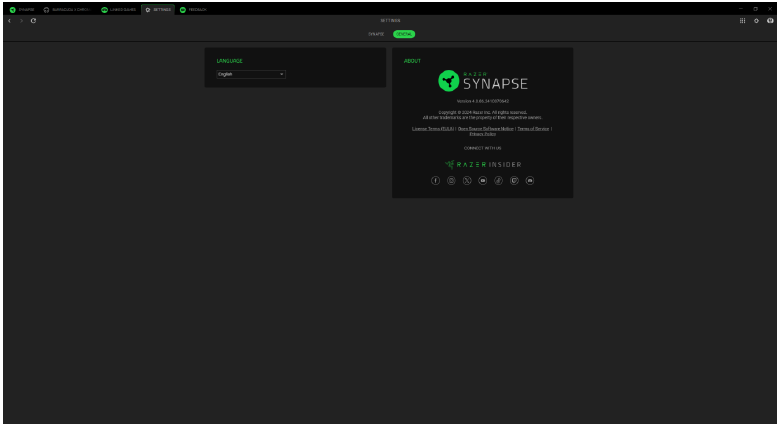Click the refresh icon
Image resolution: width=777 pixels, height=425 pixels.
tap(33, 21)
